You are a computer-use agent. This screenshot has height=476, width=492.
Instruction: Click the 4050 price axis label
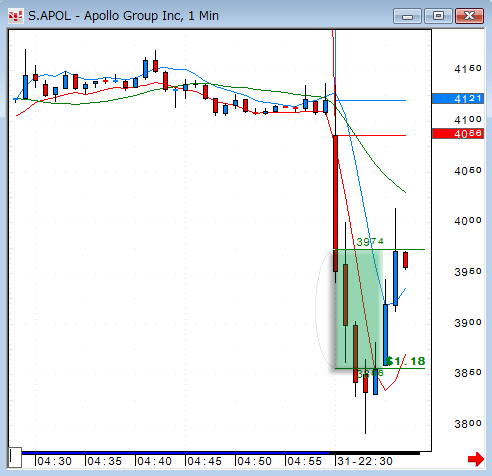[x=468, y=171]
